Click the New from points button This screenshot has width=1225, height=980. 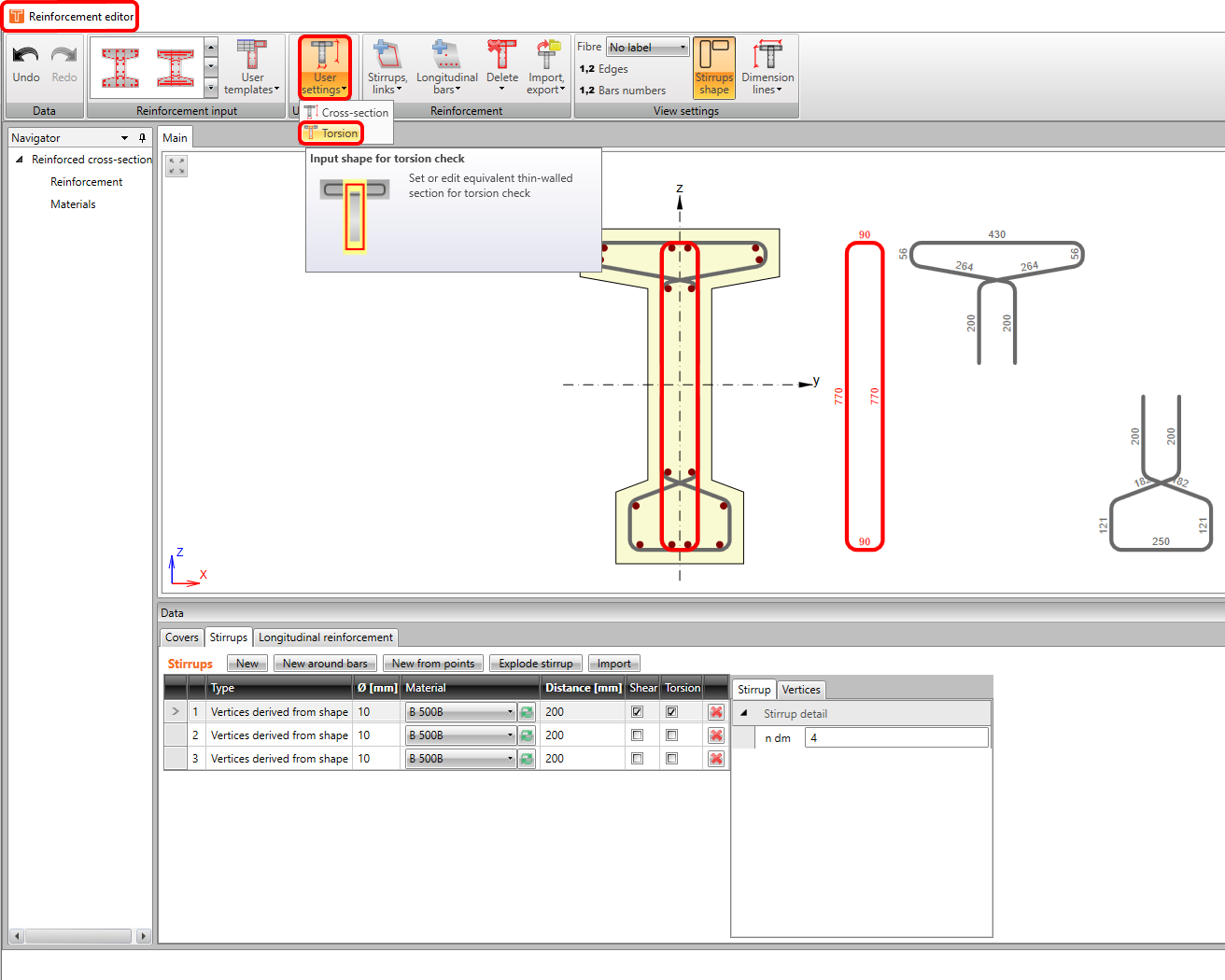(433, 664)
